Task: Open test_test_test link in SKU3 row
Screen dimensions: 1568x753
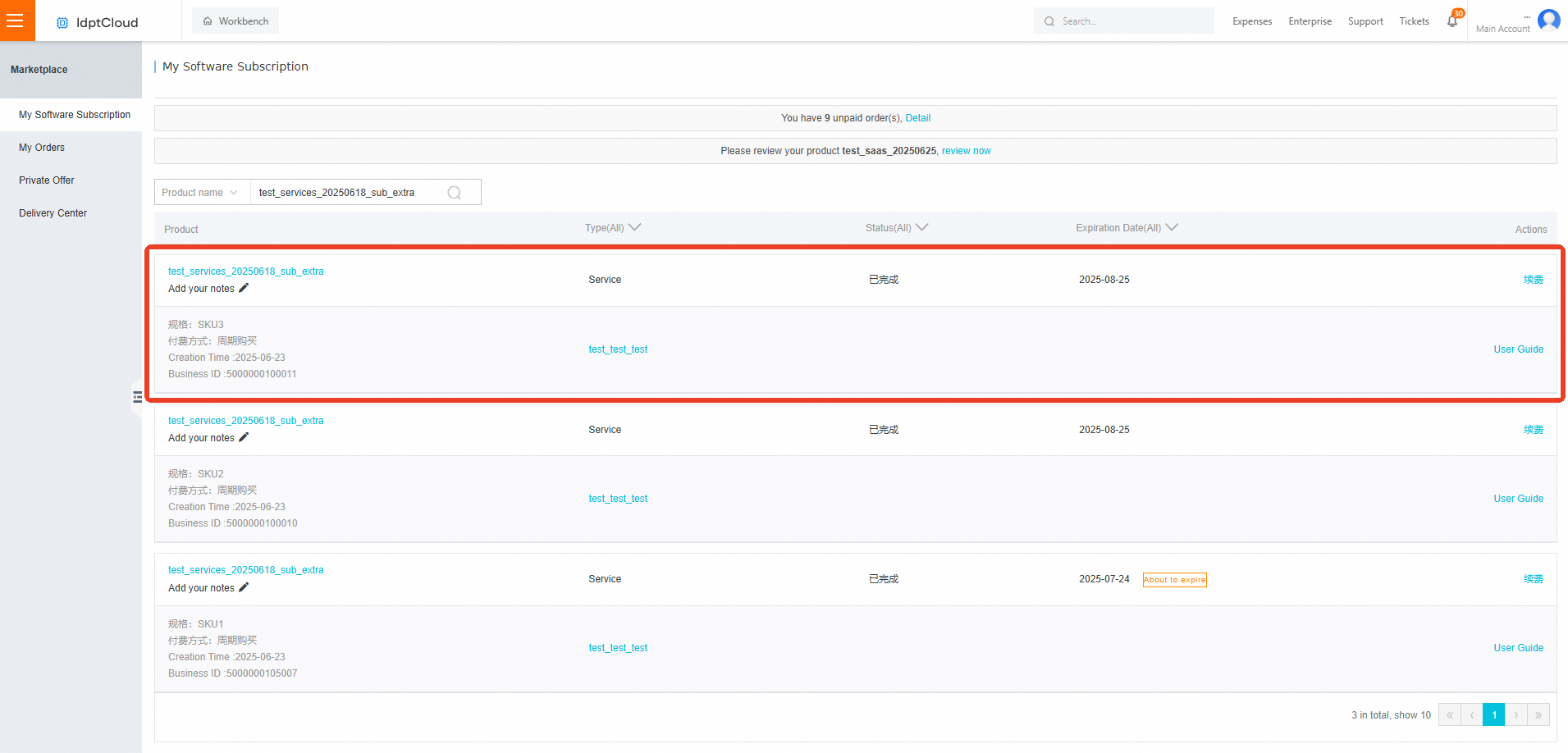Action: coord(618,349)
